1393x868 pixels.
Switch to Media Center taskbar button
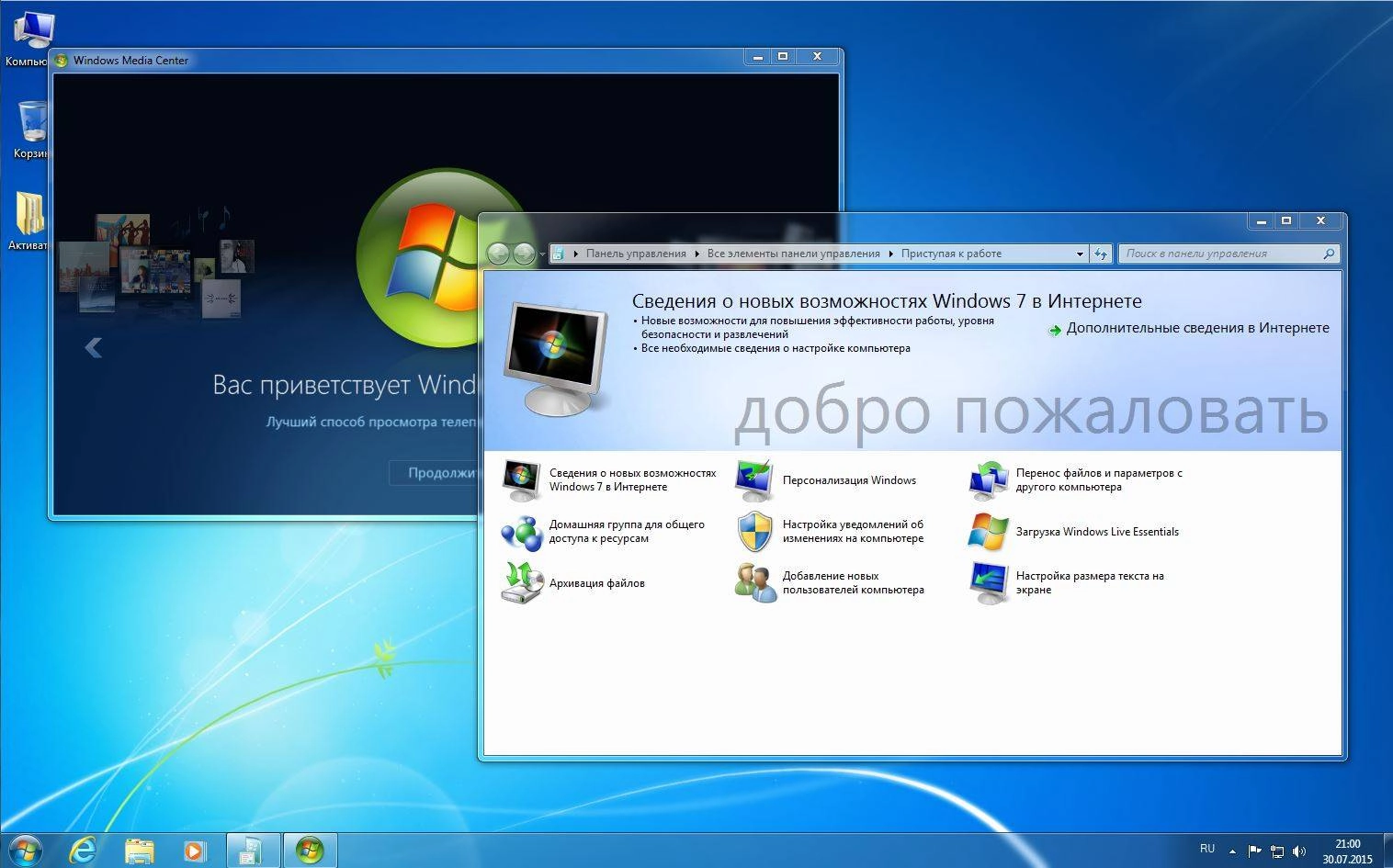(310, 851)
